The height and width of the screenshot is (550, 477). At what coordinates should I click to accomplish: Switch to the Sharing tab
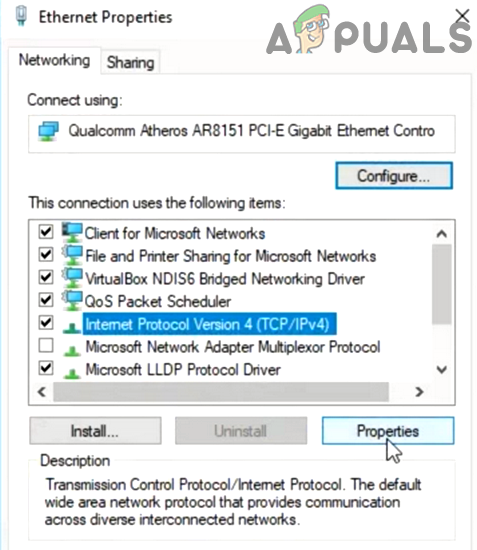click(x=130, y=63)
